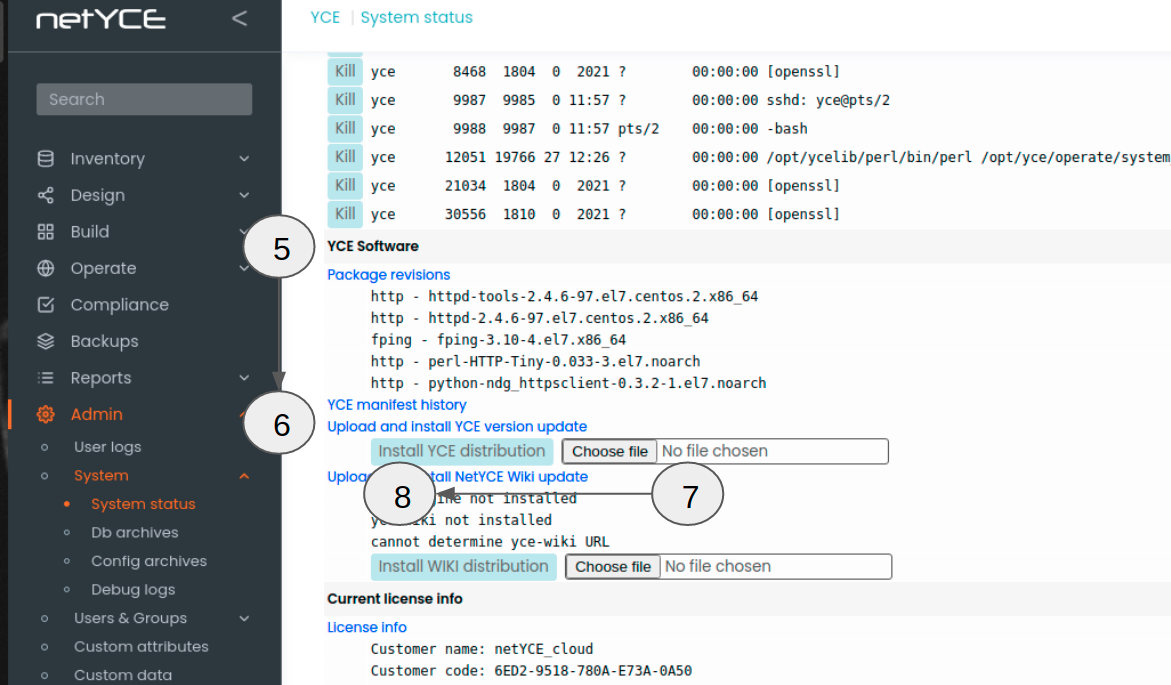Click Upload and install NetYCE Wiki update
1171x685 pixels.
pyautogui.click(x=457, y=477)
